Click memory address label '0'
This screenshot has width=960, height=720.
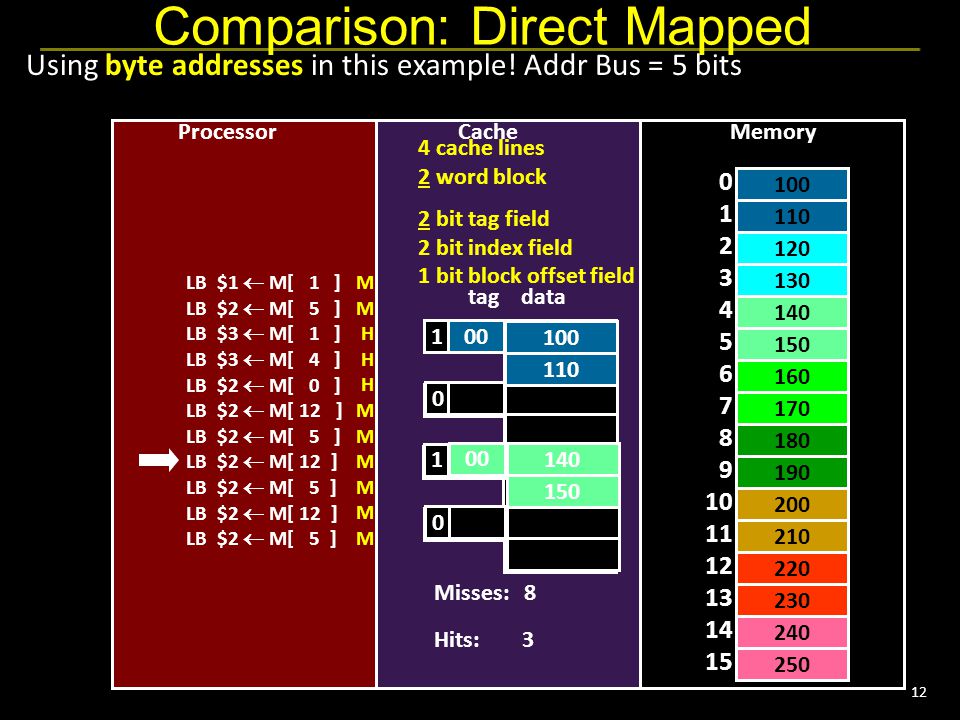point(726,182)
